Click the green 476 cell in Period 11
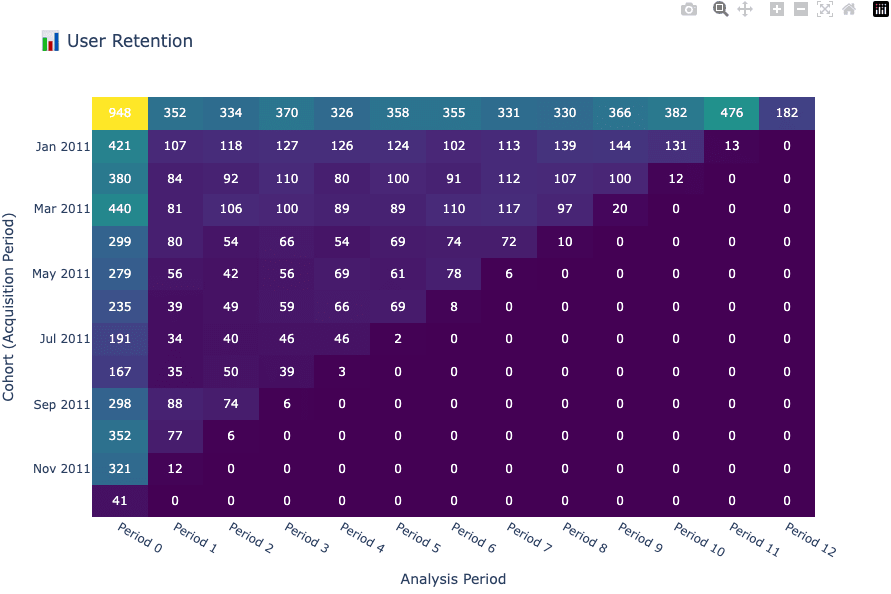891x594 pixels. pos(731,113)
